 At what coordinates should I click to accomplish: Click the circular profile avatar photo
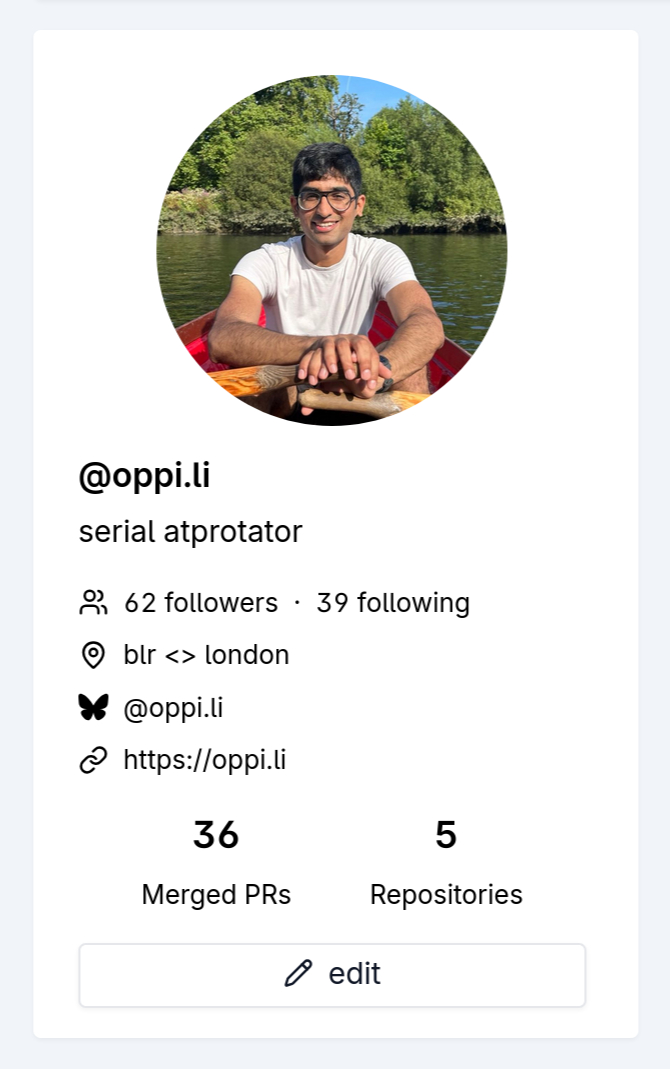332,250
